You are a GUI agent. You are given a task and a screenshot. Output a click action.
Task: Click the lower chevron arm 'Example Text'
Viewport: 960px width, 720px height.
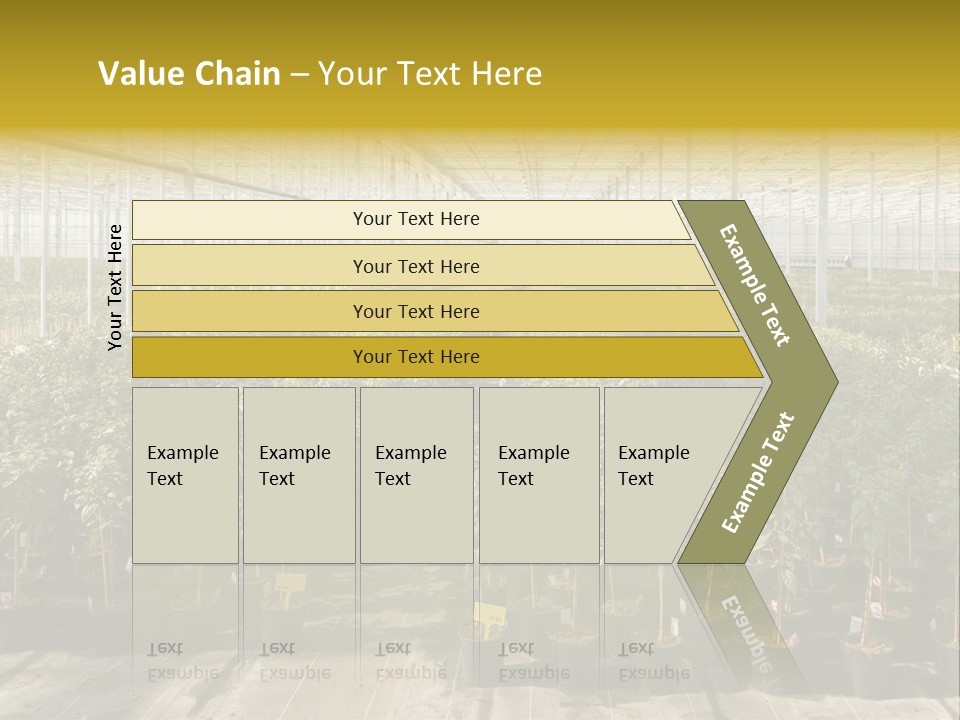(757, 472)
